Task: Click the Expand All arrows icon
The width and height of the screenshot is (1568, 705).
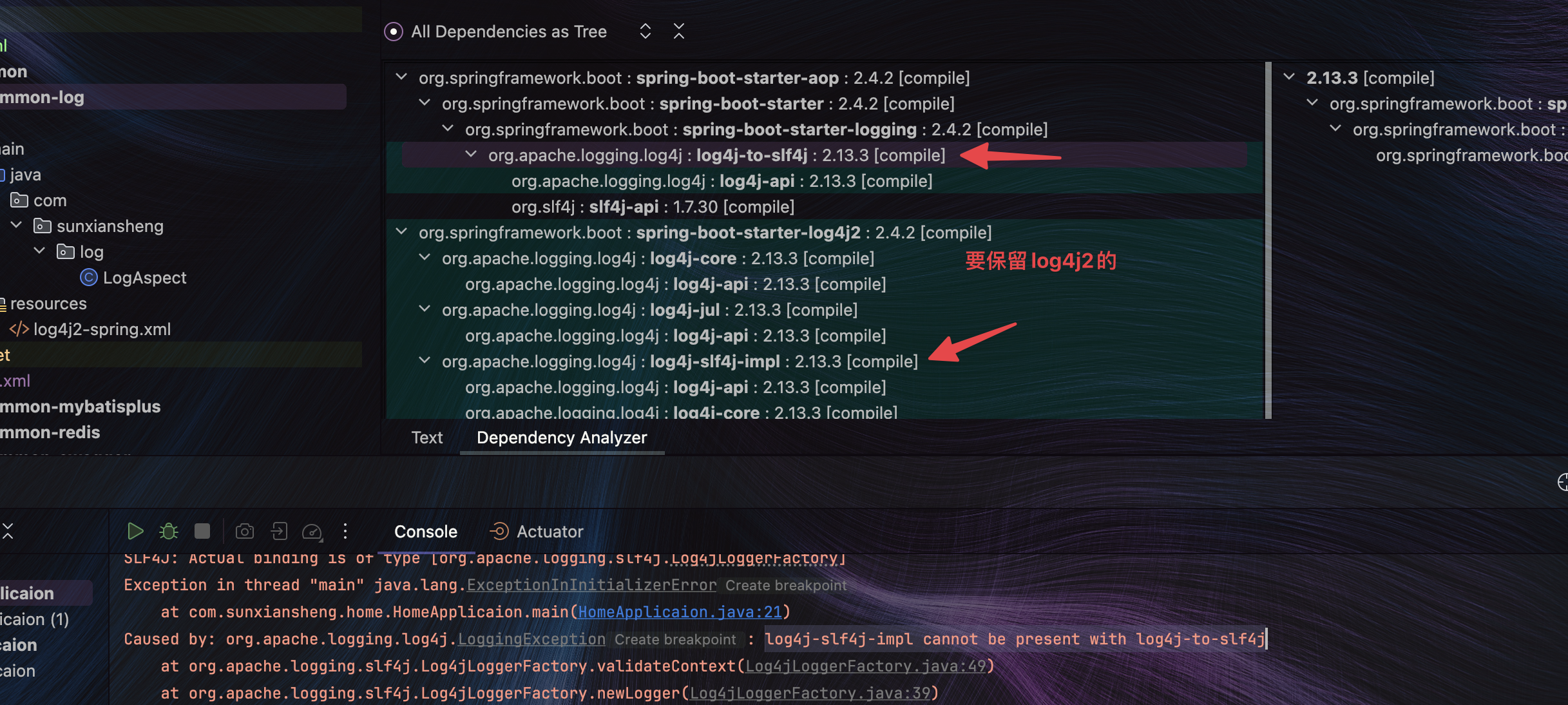Action: click(x=645, y=31)
